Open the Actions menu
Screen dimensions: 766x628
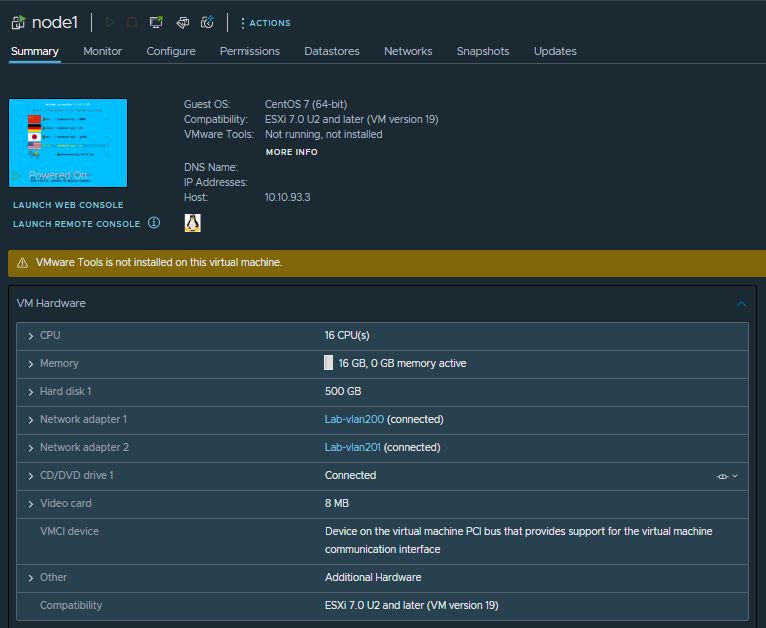pyautogui.click(x=265, y=23)
